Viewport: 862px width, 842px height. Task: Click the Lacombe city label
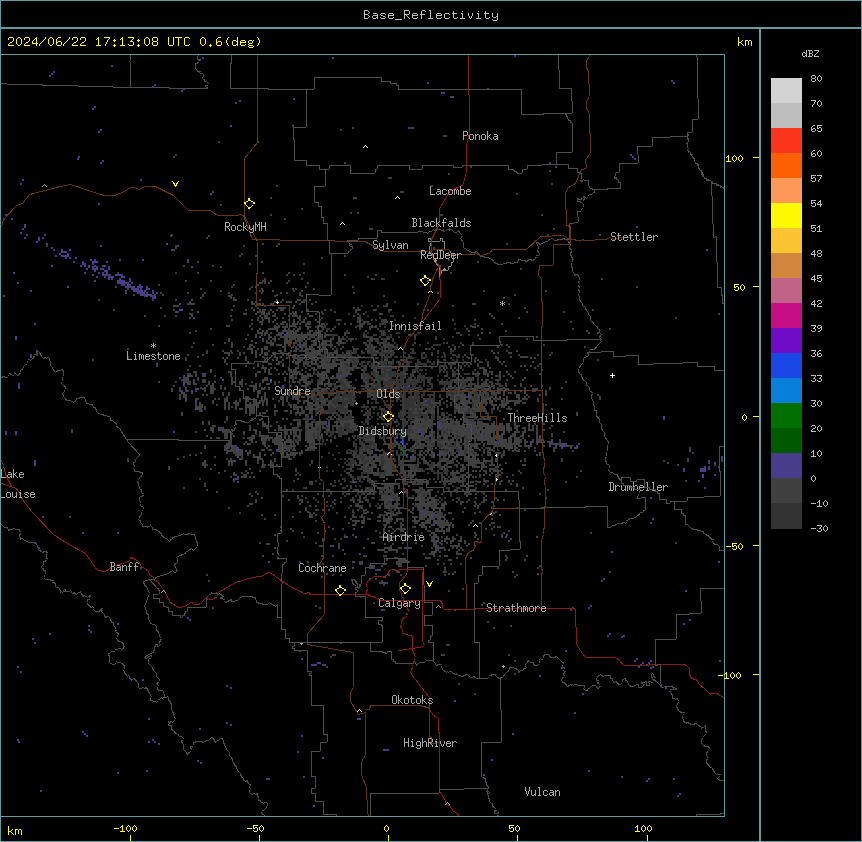[x=450, y=191]
